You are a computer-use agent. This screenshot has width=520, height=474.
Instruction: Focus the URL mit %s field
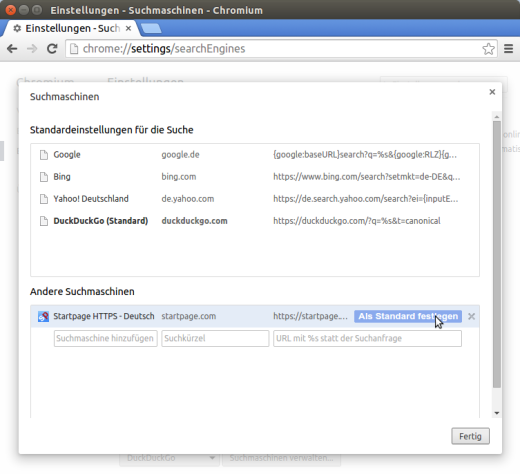[367, 338]
